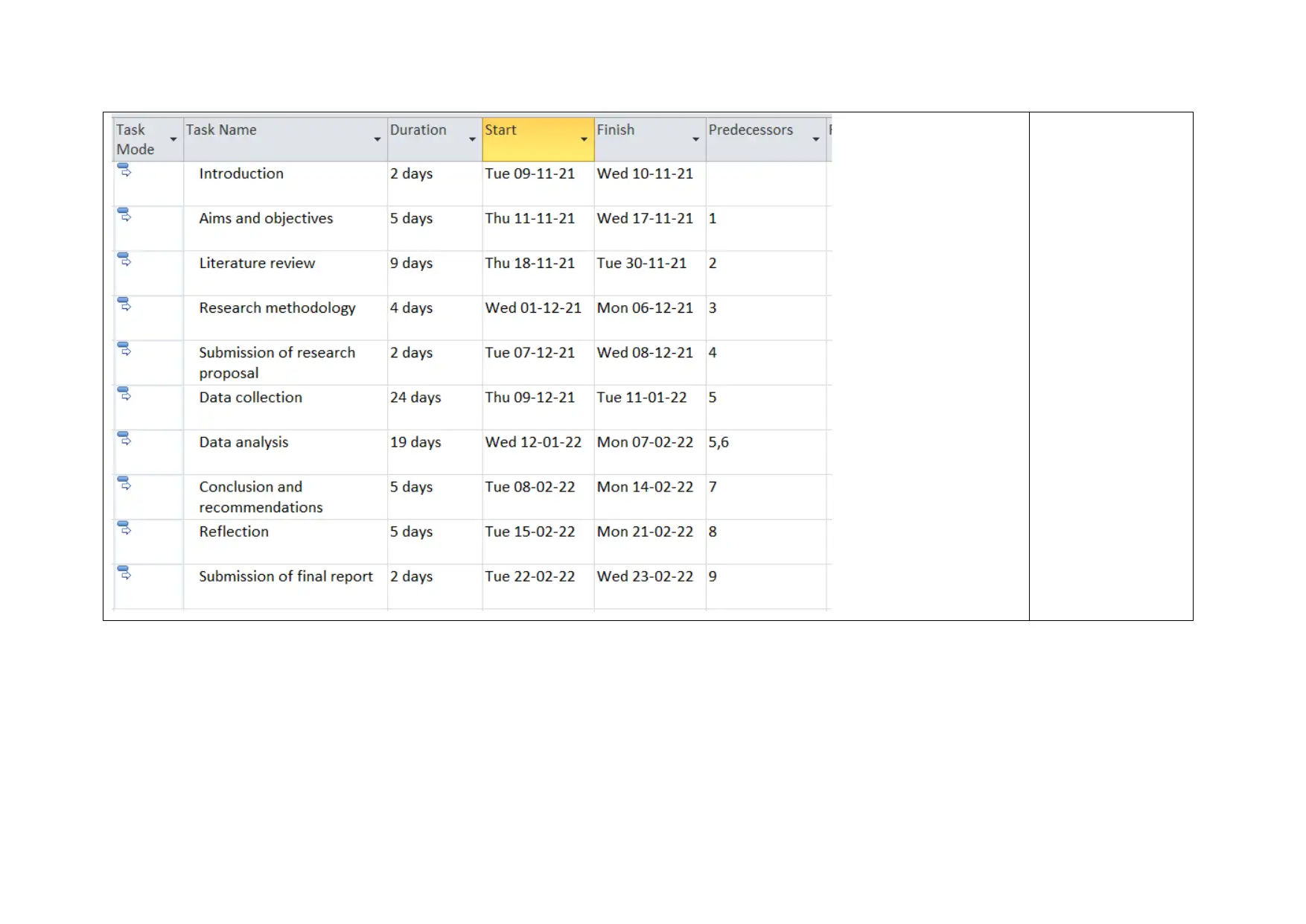
Task: Click the 4 days duration cell
Action: coord(435,318)
